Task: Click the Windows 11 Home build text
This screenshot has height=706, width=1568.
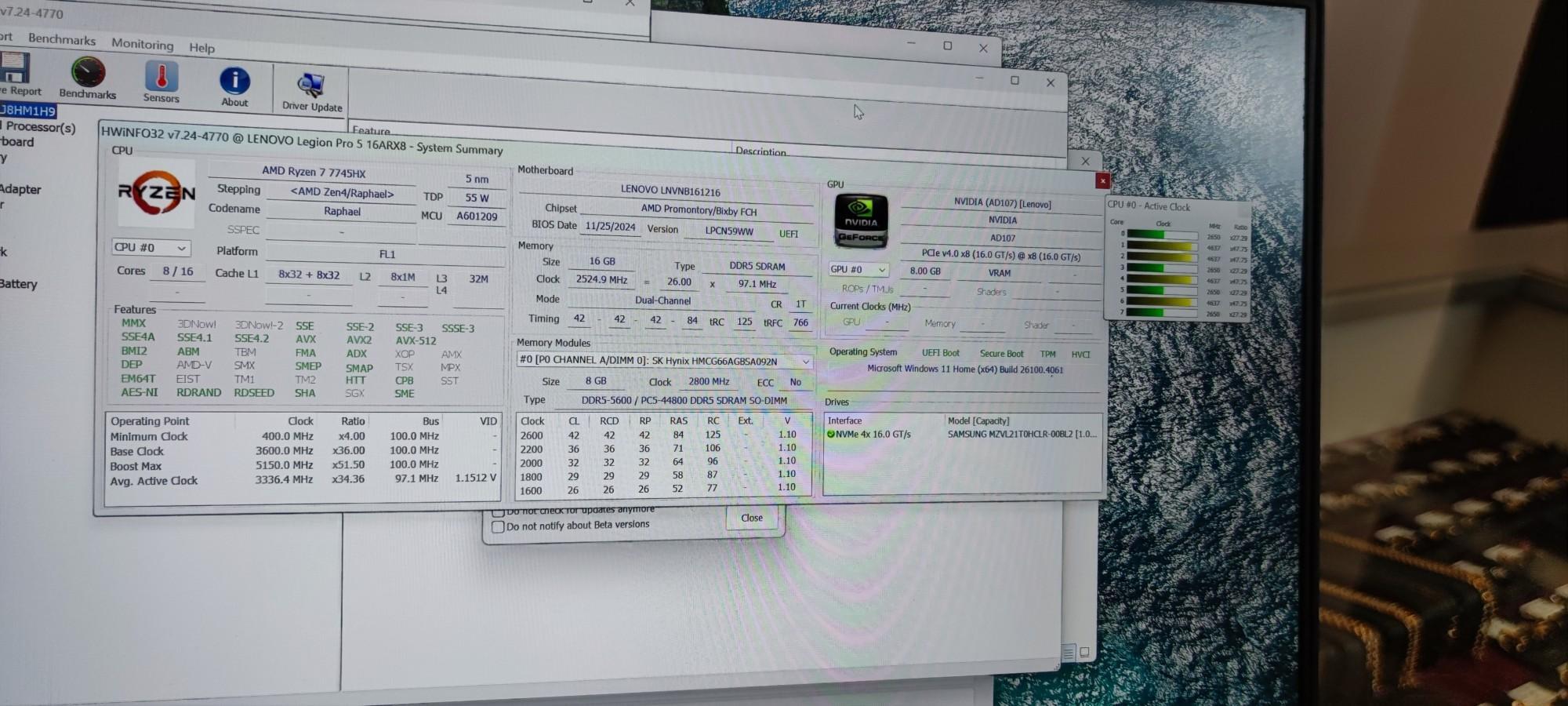Action: pyautogui.click(x=965, y=369)
